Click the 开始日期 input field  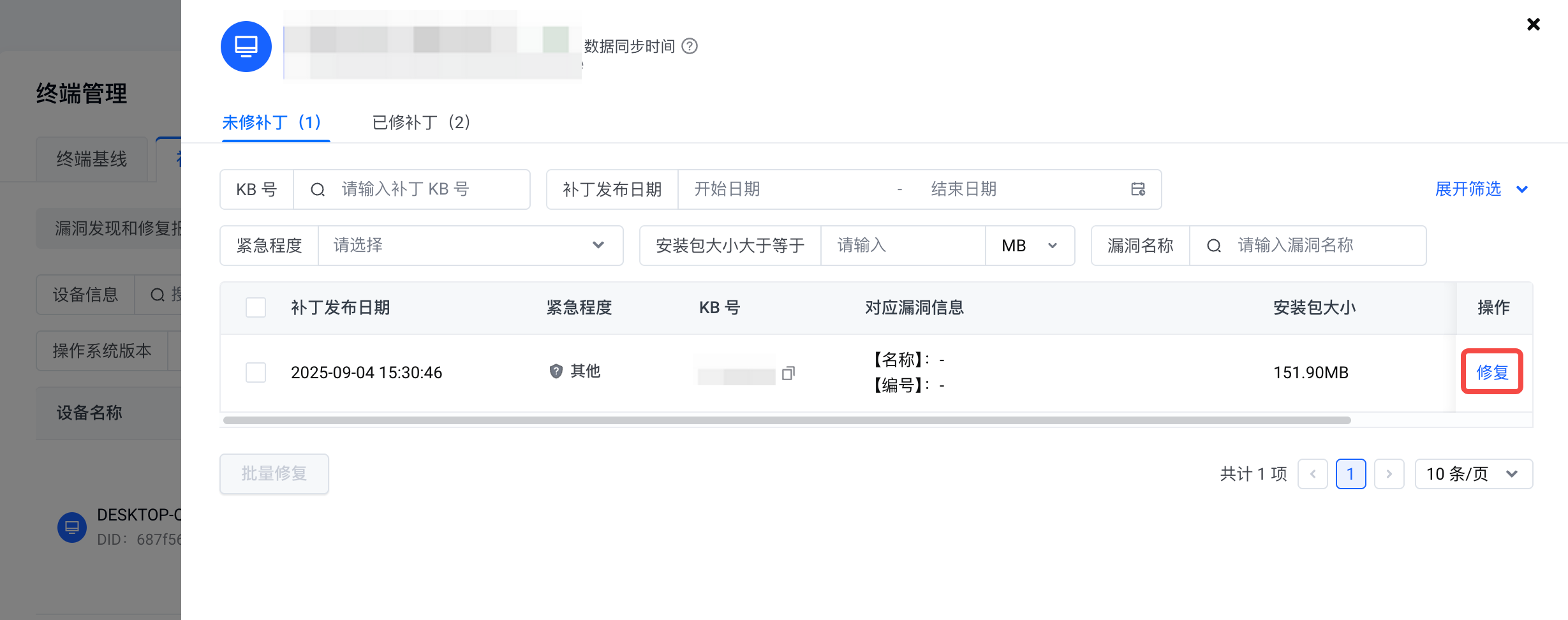click(x=766, y=189)
